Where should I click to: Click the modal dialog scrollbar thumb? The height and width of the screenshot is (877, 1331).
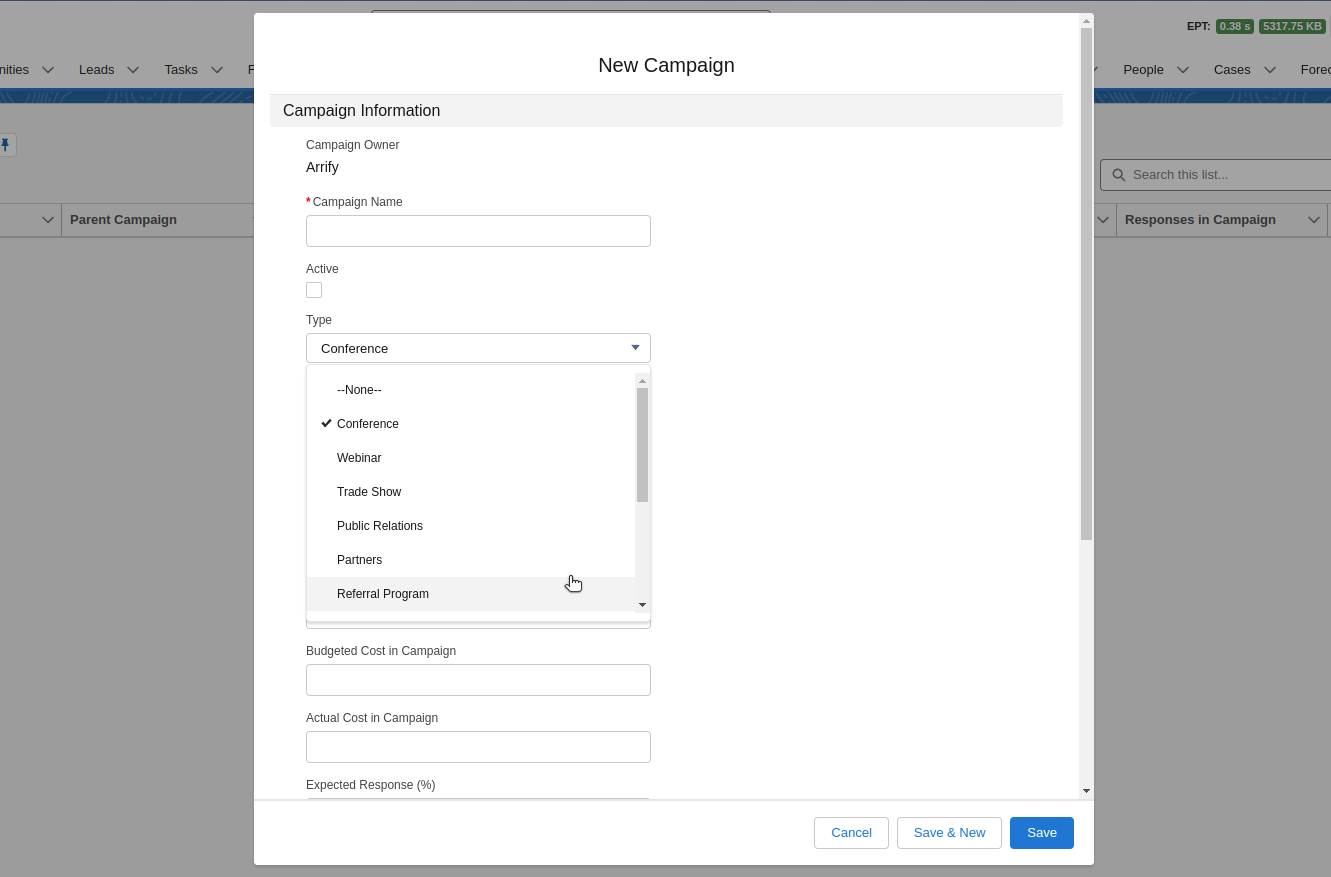click(1086, 284)
